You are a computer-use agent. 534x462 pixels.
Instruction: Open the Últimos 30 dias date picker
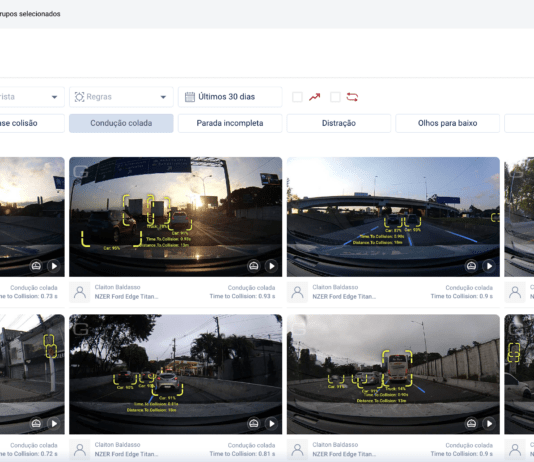pyautogui.click(x=230, y=97)
